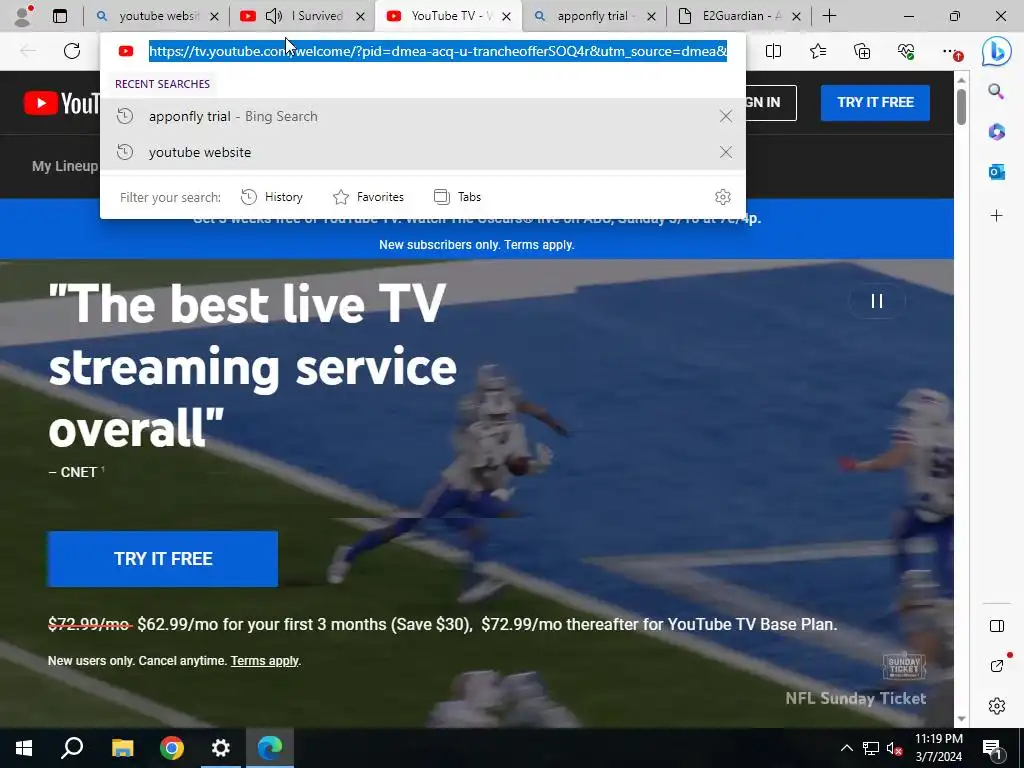The image size is (1024, 768).
Task: Show hidden system tray icons
Action: click(x=846, y=748)
